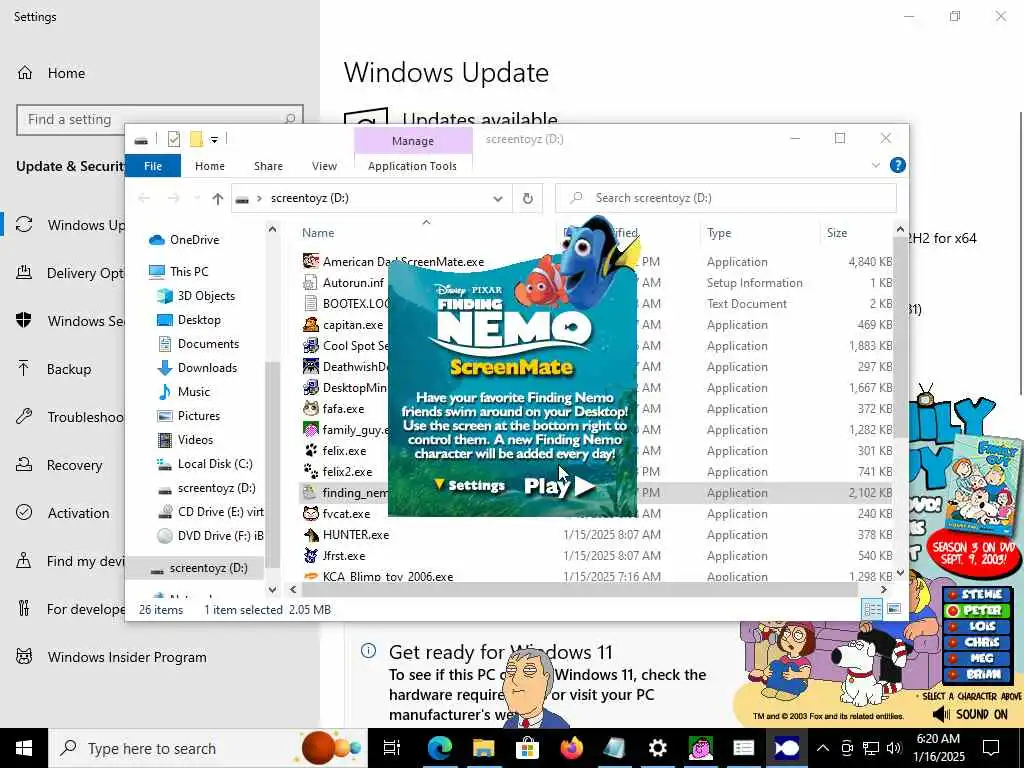Sort files by the Size column
The height and width of the screenshot is (768, 1024).
(x=837, y=232)
